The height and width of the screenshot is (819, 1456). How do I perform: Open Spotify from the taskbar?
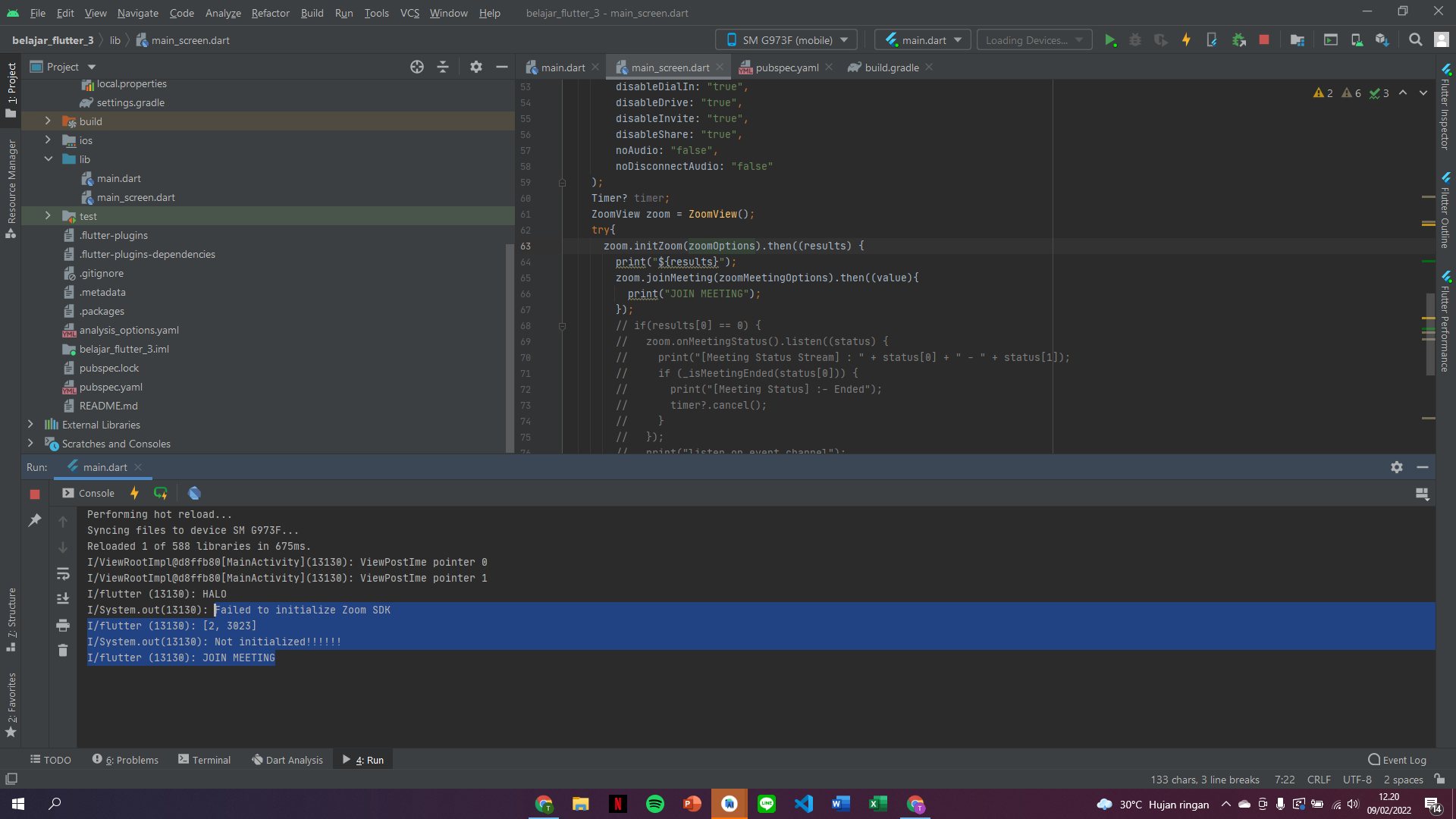click(x=655, y=803)
